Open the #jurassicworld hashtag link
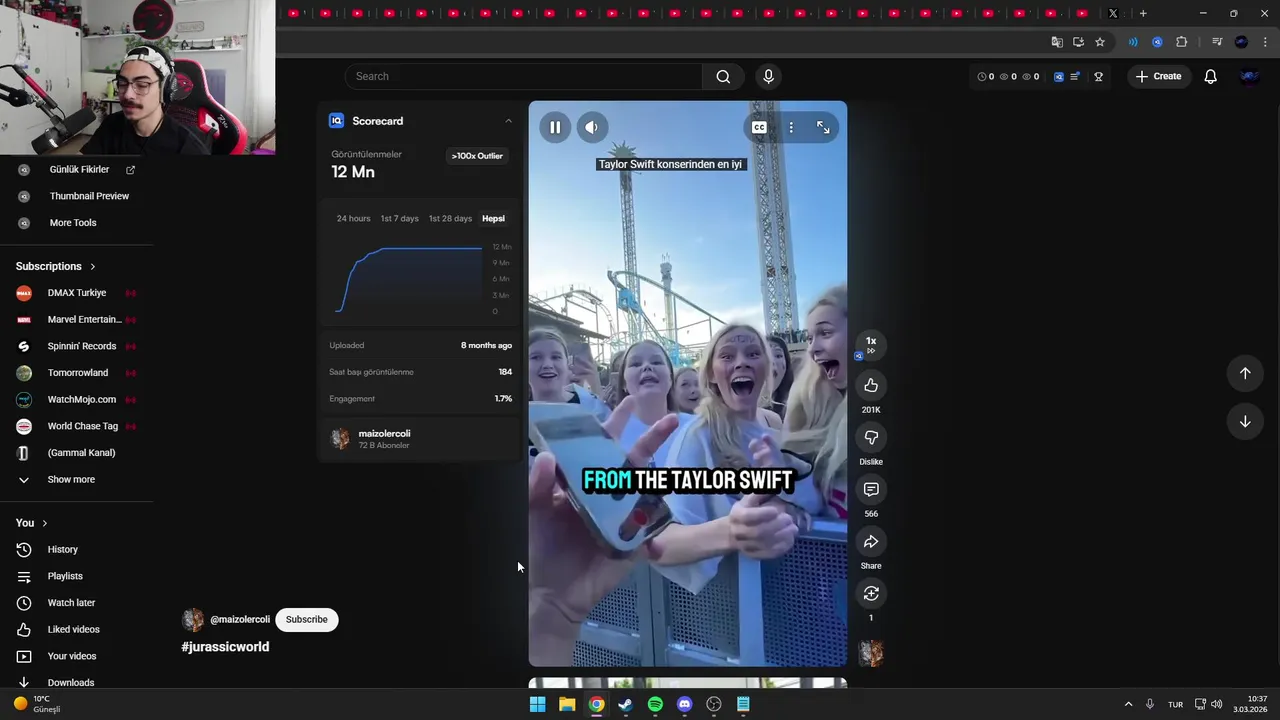1280x720 pixels. click(225, 647)
